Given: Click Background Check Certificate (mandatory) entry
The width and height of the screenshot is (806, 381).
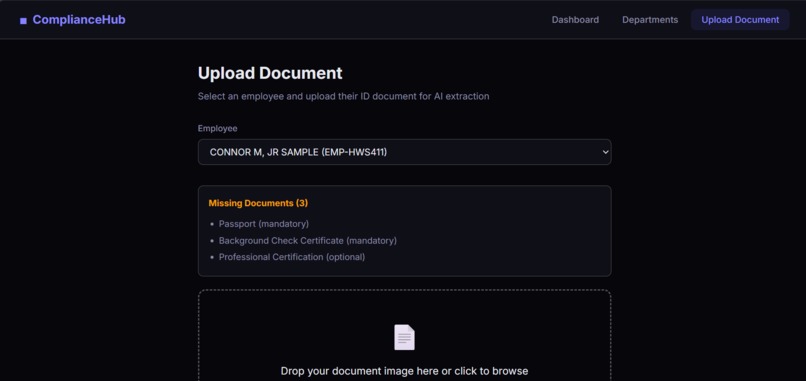Looking at the screenshot, I should pos(307,240).
